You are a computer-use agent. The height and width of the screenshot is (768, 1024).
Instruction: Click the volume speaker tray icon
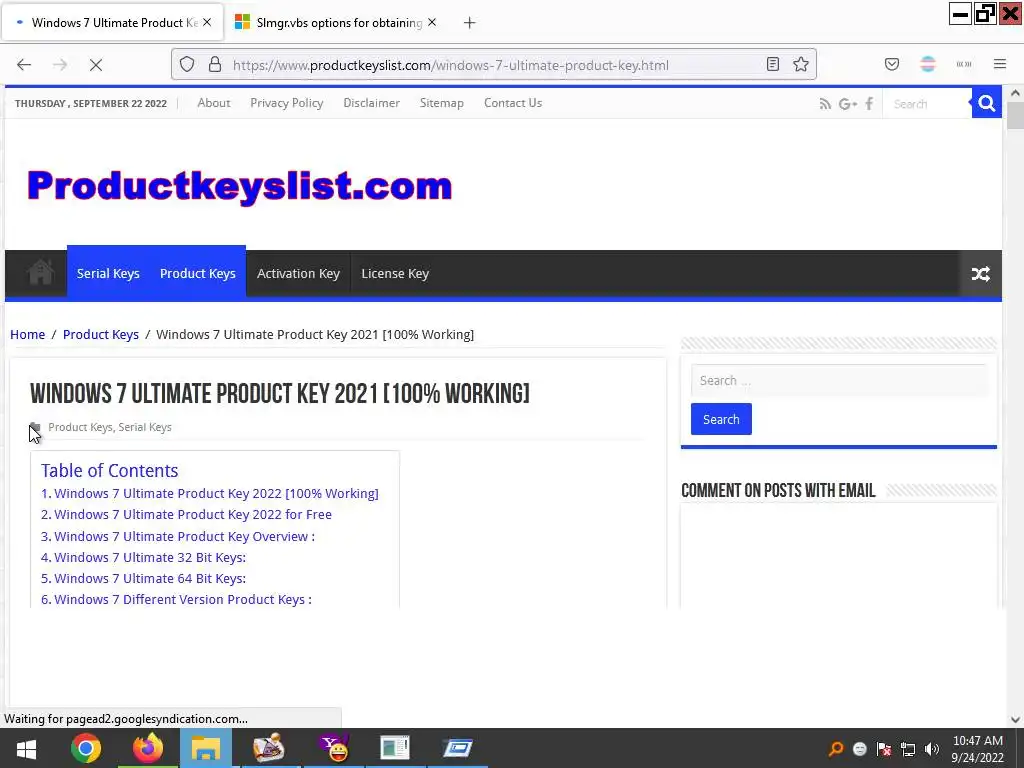pos(932,749)
